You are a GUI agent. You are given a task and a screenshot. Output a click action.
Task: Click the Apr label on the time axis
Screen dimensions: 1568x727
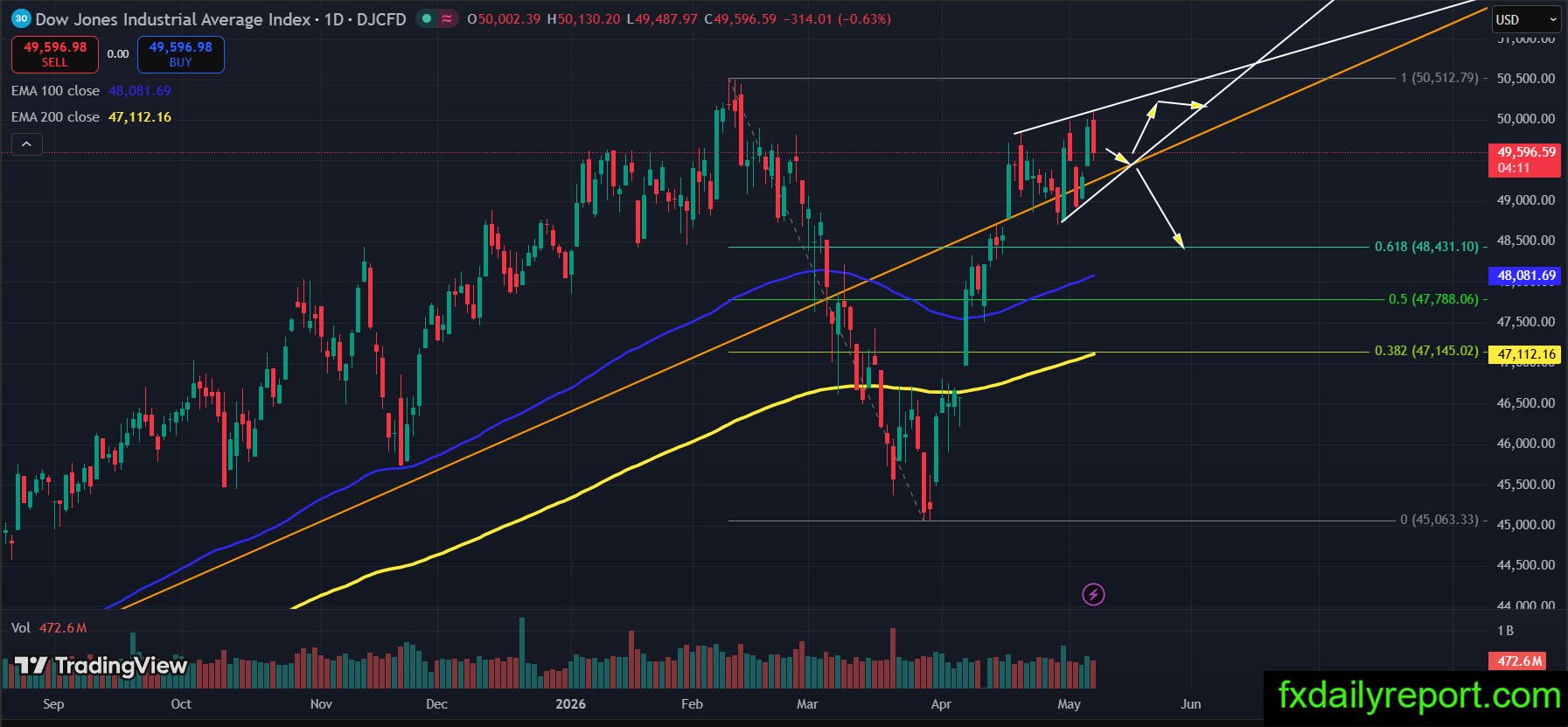(941, 704)
